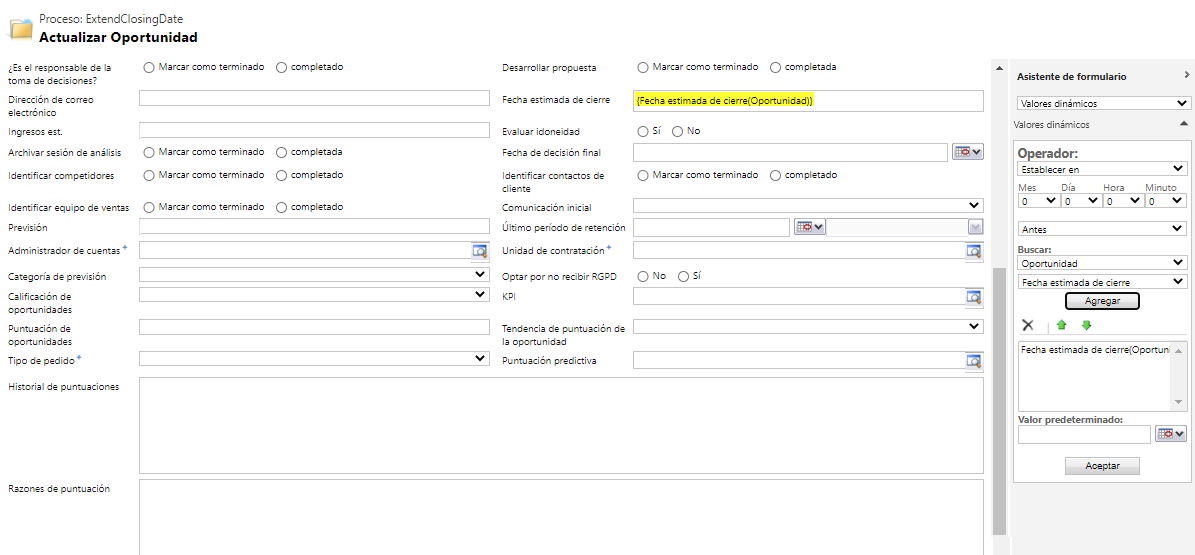The width and height of the screenshot is (1195, 555).
Task: Open lookup for Administrador de cuentas
Action: pyautogui.click(x=481, y=250)
